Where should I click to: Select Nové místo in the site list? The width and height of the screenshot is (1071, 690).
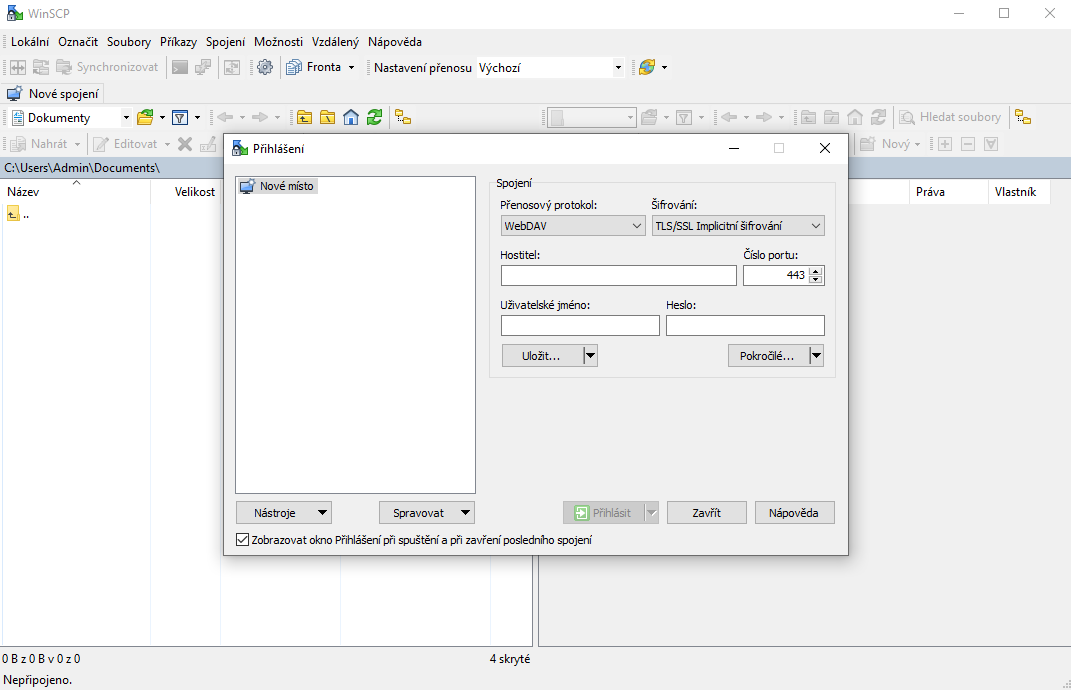click(x=278, y=186)
